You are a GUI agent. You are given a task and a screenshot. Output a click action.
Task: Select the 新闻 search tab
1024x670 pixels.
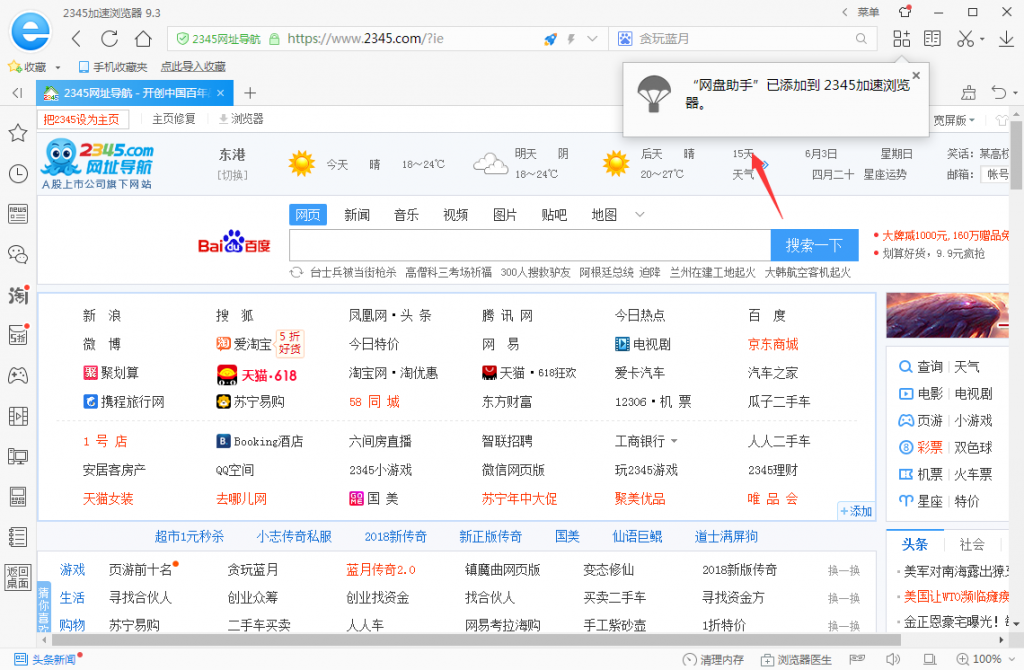(357, 215)
